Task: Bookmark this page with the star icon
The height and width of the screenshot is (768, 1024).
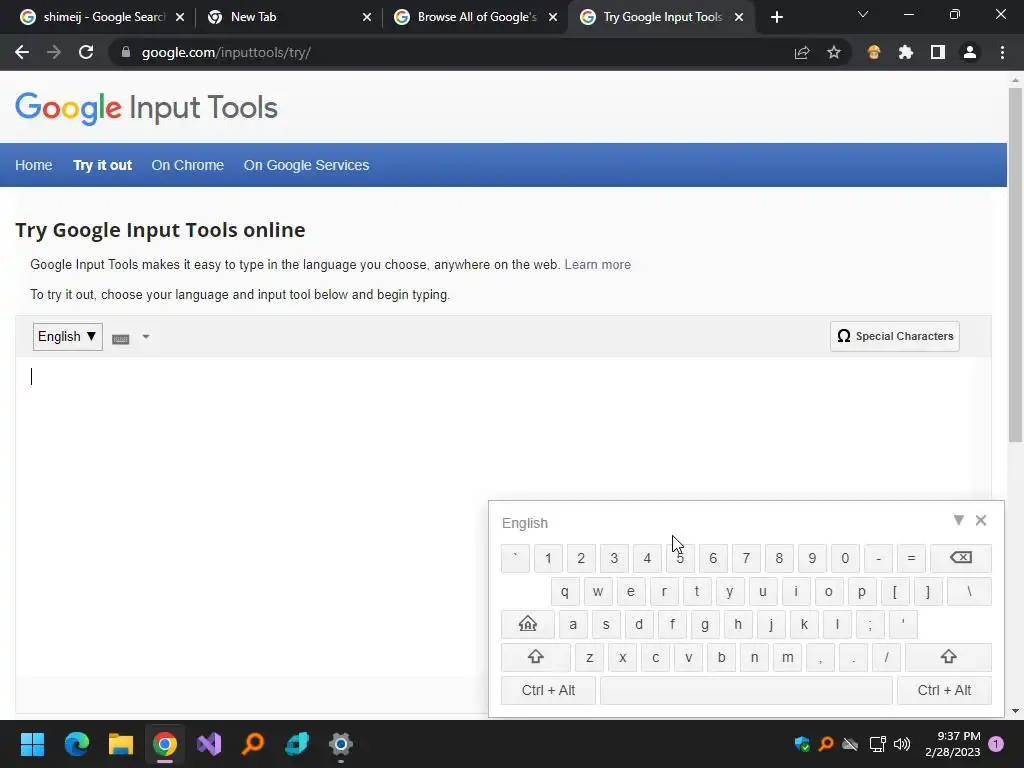Action: 834,52
